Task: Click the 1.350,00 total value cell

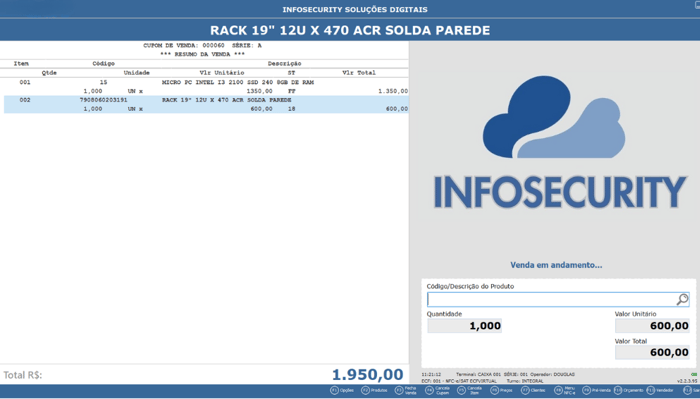Action: pyautogui.click(x=393, y=91)
